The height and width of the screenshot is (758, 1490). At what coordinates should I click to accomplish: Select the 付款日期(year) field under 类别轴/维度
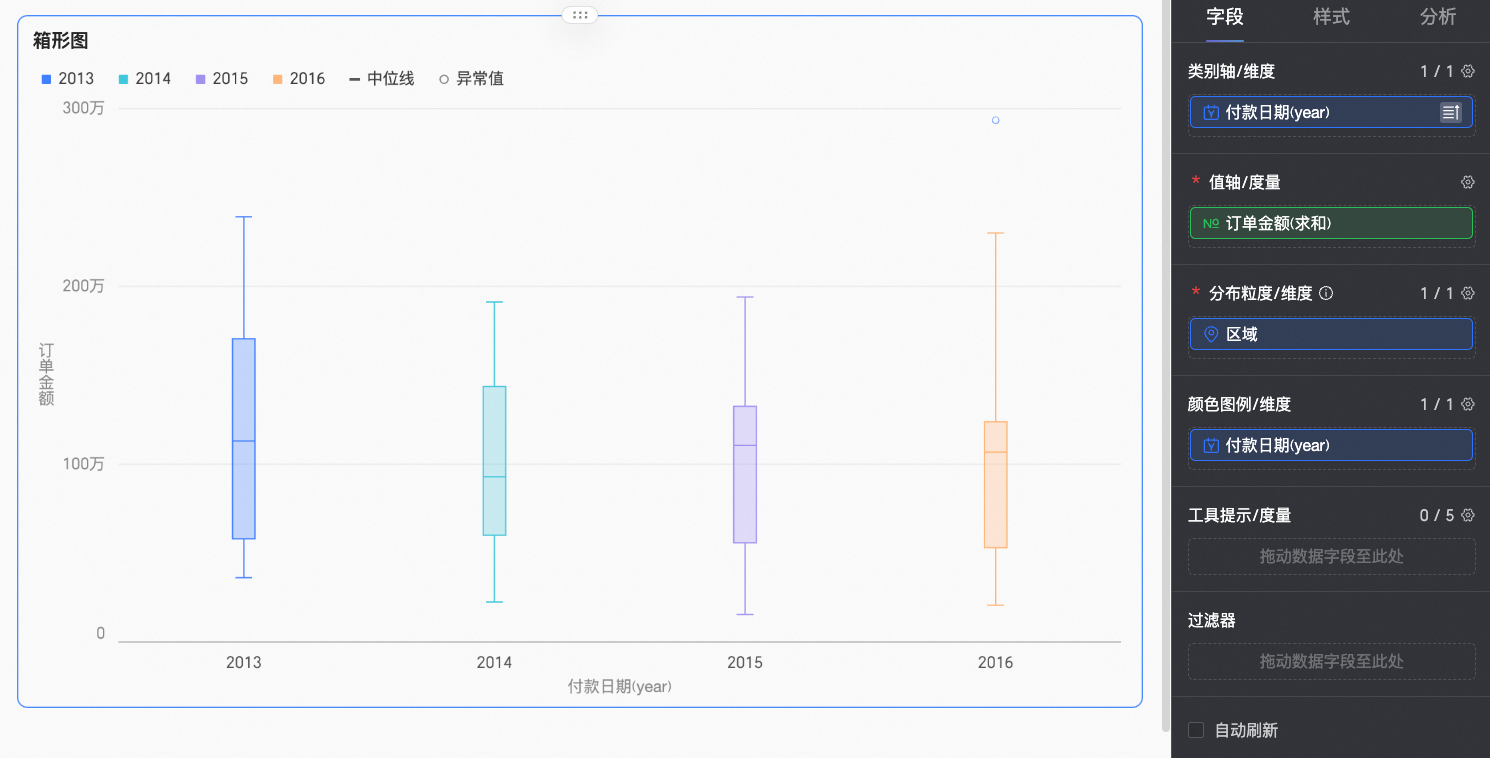(x=1331, y=112)
